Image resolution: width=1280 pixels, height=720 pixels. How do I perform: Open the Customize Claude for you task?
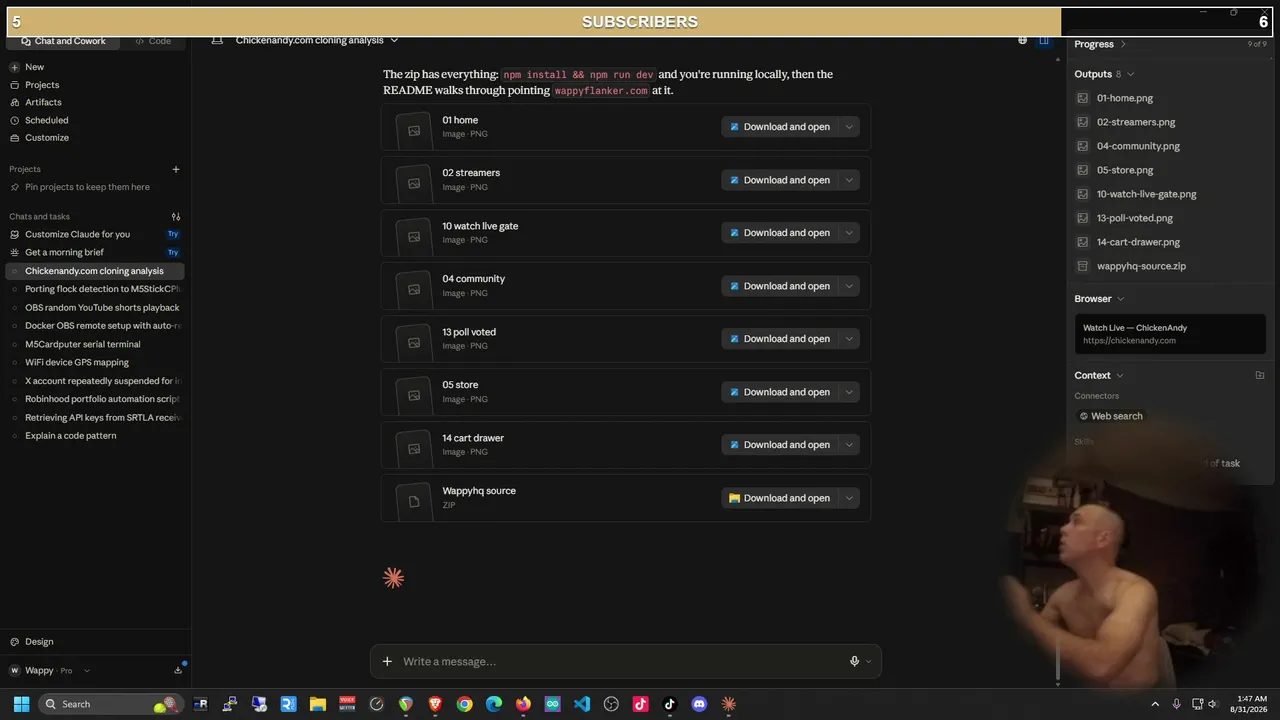pos(77,234)
